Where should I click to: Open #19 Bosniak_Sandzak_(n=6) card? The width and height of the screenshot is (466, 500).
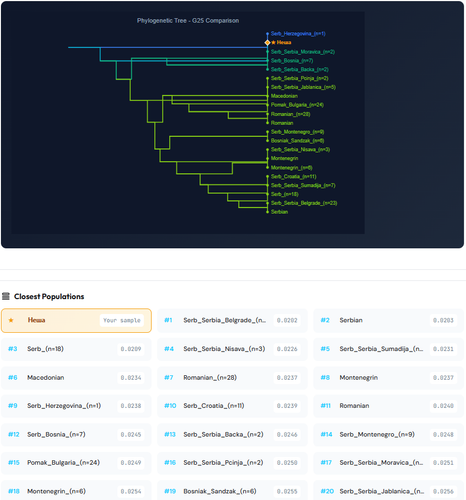pos(232,491)
